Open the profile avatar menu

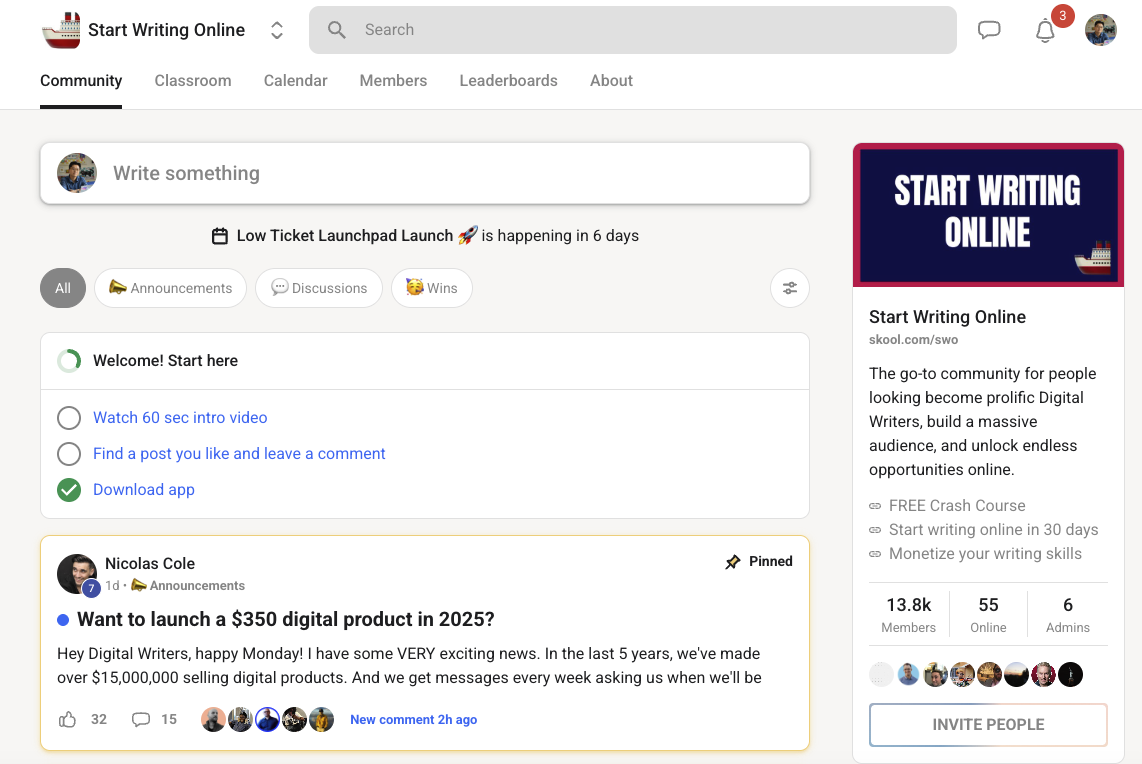(1100, 30)
